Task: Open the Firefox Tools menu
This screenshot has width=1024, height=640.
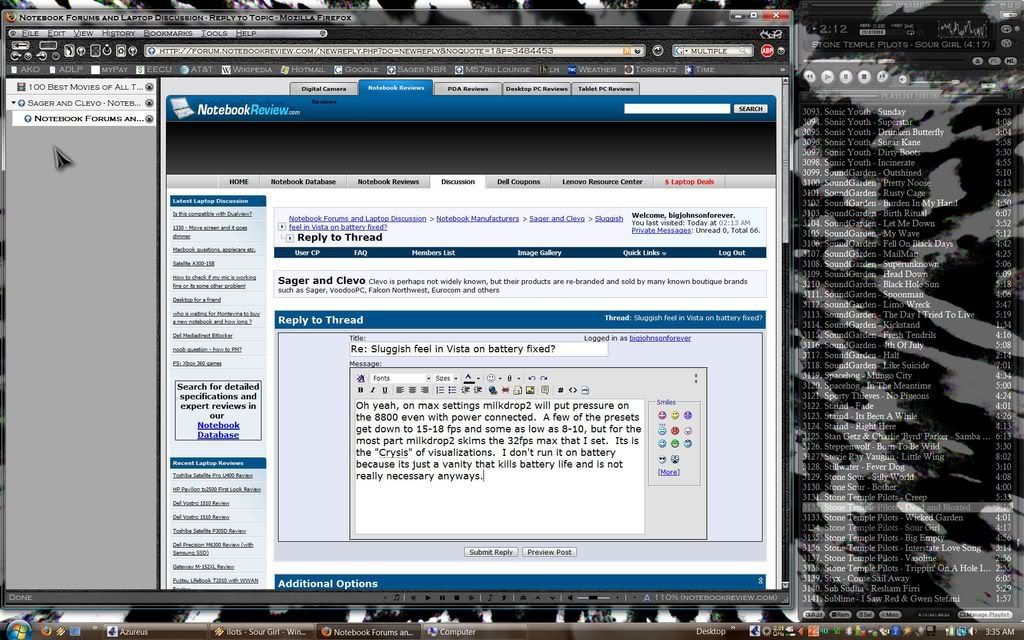Action: [214, 33]
